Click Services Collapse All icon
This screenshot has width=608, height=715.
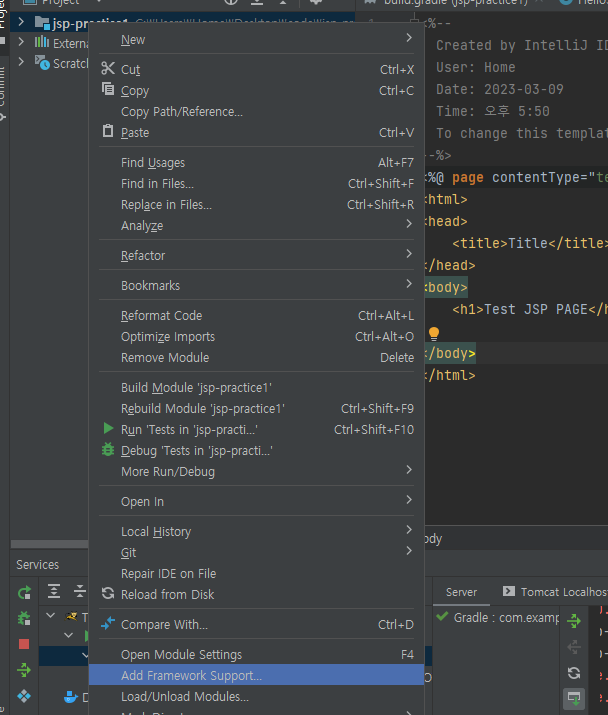[x=80, y=591]
